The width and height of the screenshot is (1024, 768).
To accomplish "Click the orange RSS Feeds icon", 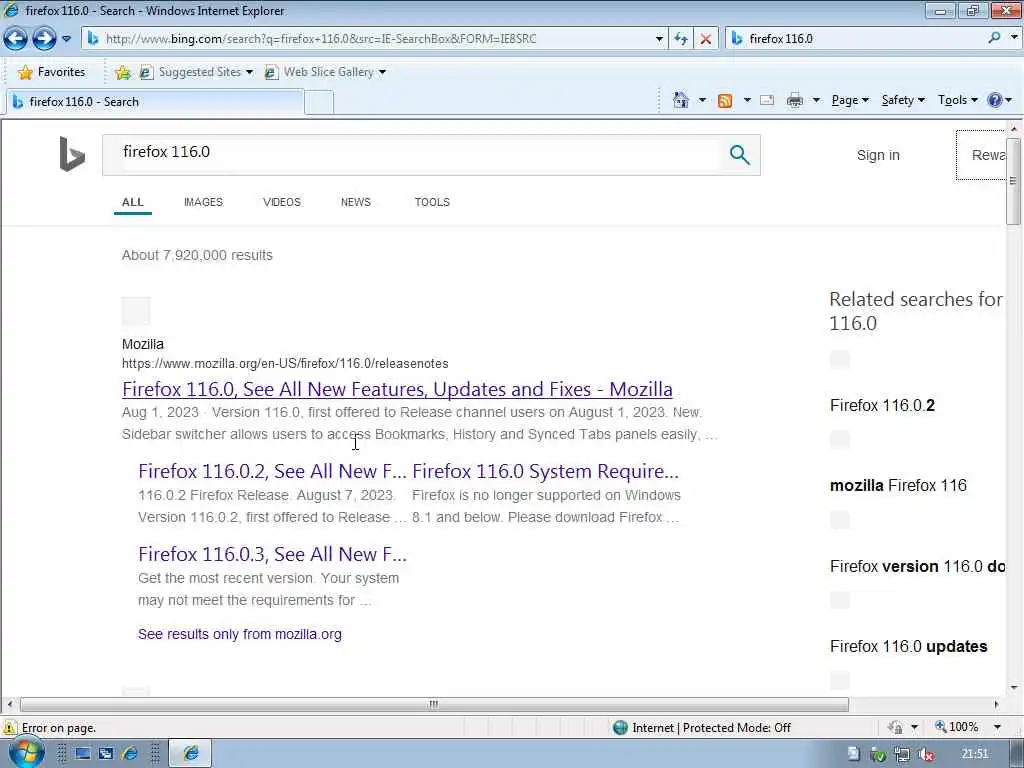I will click(725, 101).
